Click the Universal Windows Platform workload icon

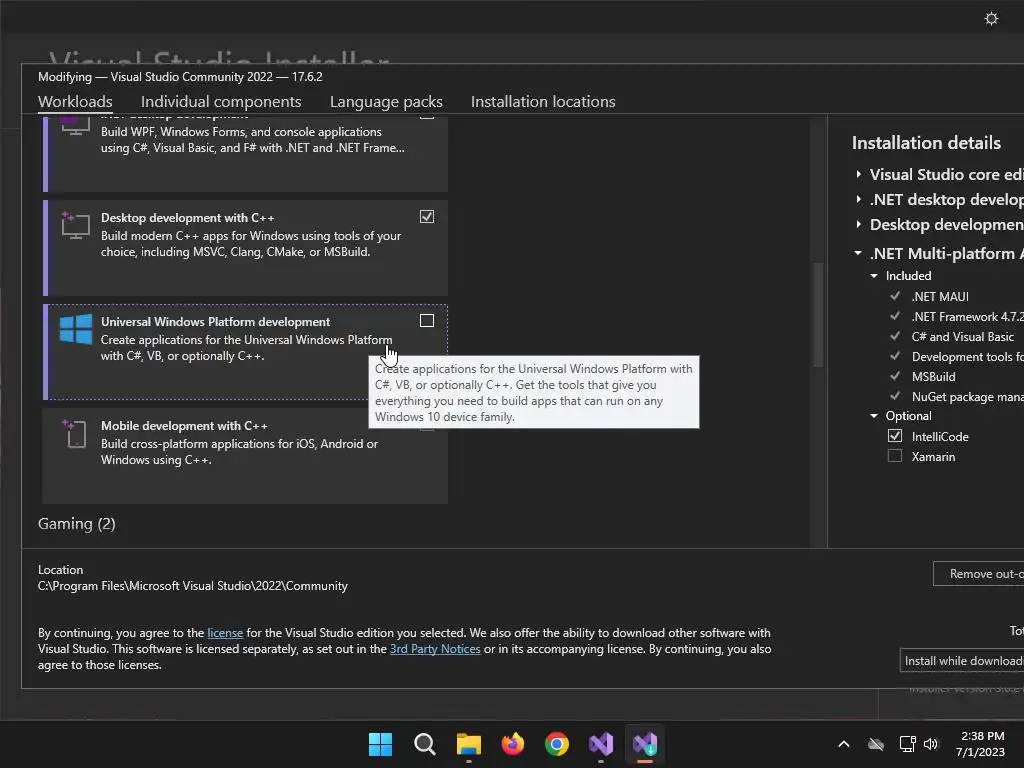click(x=76, y=328)
